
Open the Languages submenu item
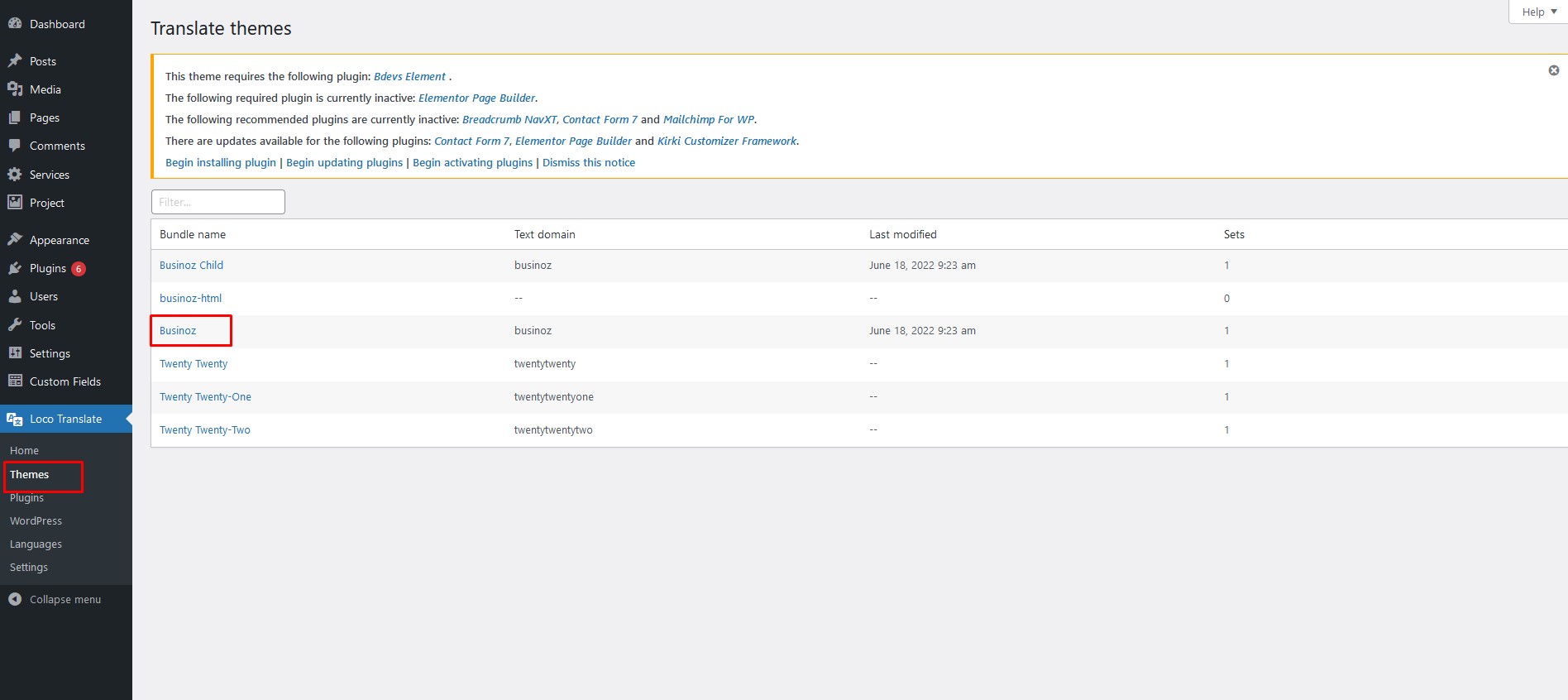(36, 544)
